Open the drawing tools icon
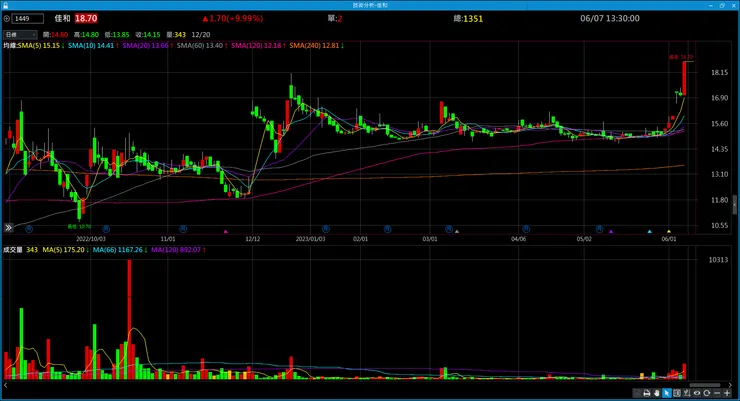The width and height of the screenshot is (740, 401). [x=687, y=393]
